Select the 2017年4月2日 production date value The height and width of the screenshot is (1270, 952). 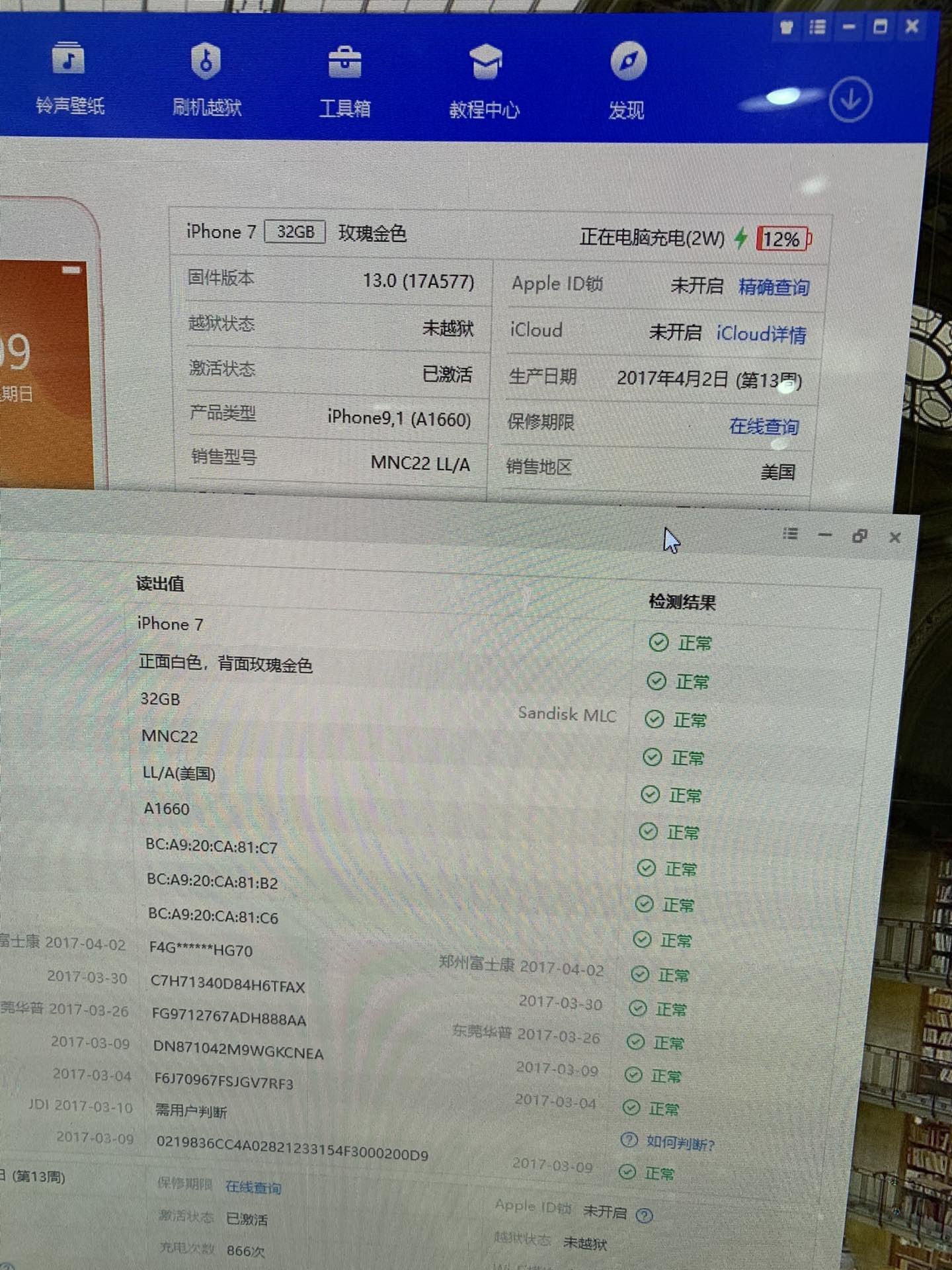pos(709,380)
